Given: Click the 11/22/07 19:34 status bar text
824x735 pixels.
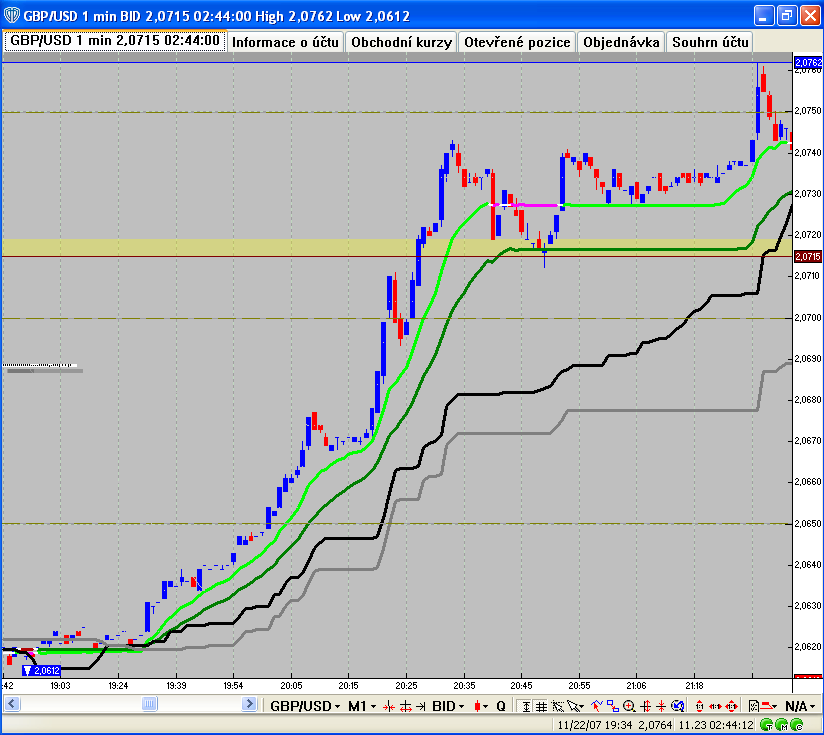Looking at the screenshot, I should [594, 725].
